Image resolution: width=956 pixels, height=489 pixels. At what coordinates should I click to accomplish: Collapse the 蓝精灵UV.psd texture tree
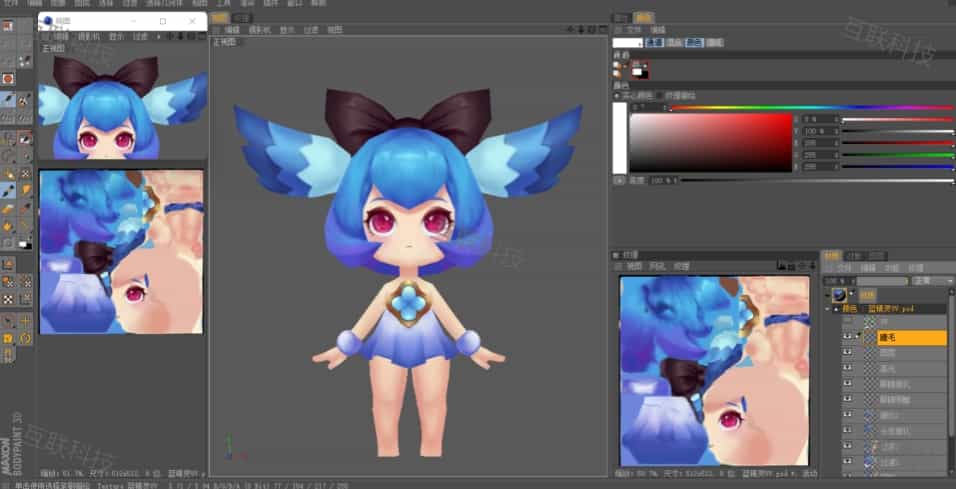tap(827, 309)
